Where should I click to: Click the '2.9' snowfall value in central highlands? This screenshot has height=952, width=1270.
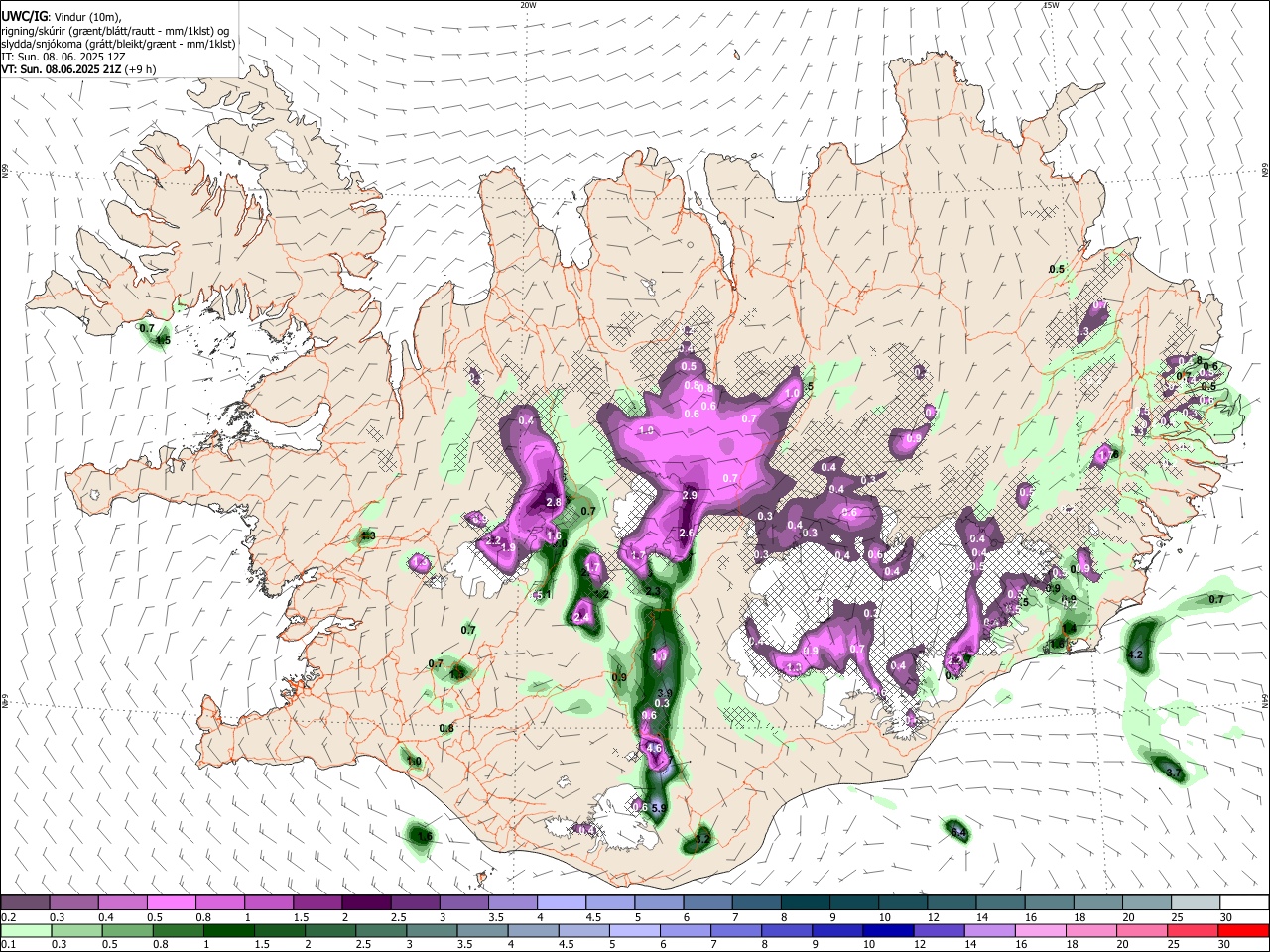(x=690, y=495)
